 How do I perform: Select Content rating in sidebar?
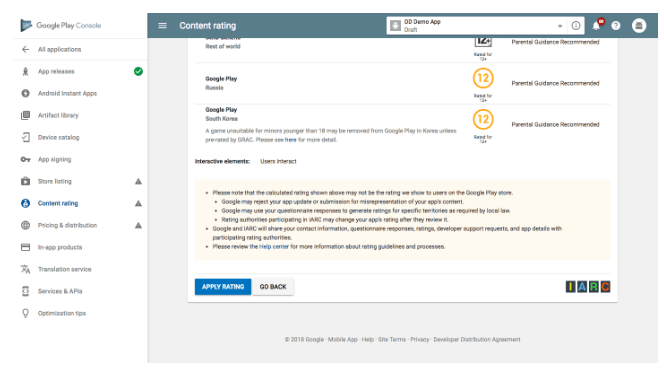click(58, 204)
